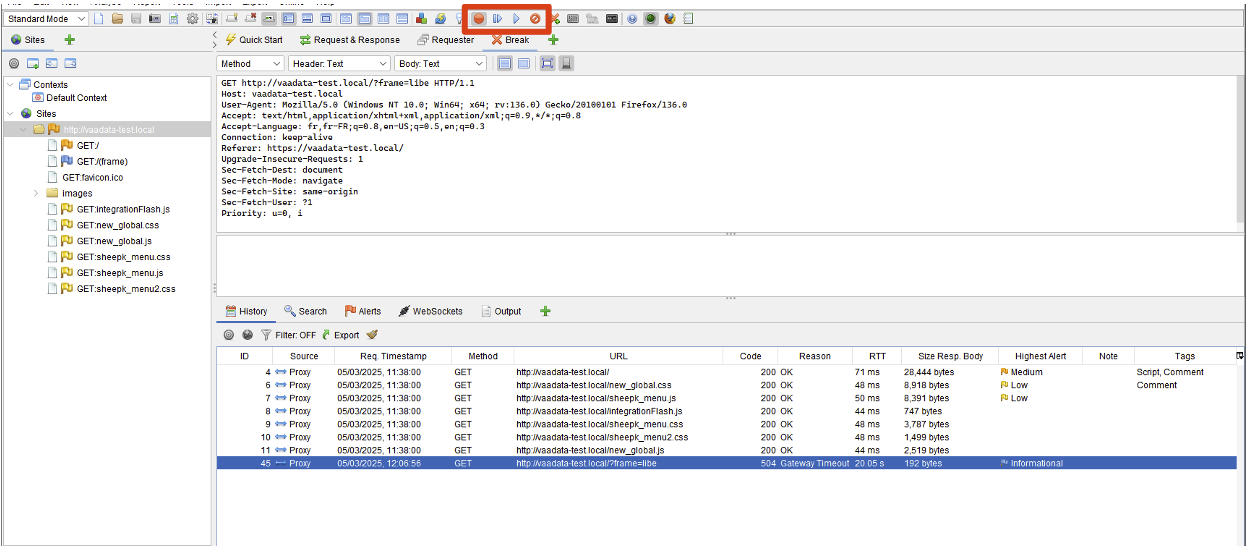Expand the images folder in tree
The height and width of the screenshot is (559, 1252).
tap(37, 194)
